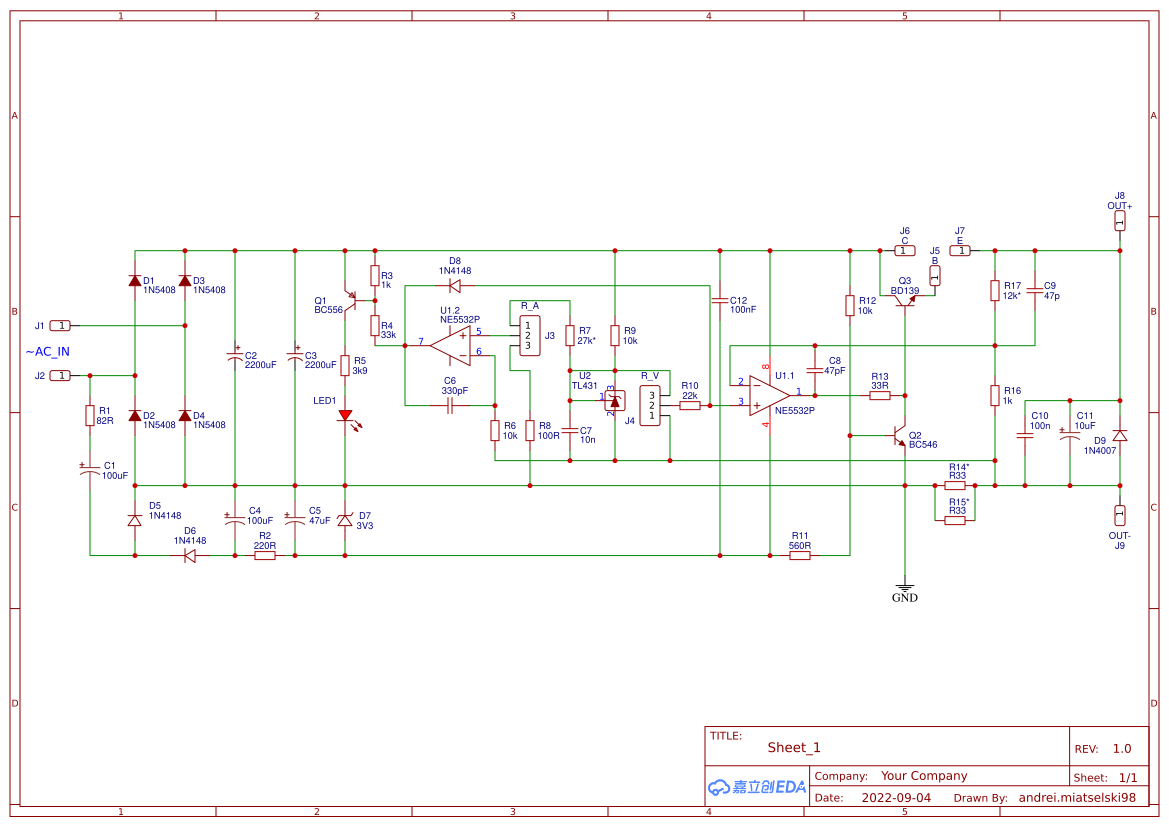This screenshot has height=827, width=1169.
Task: Click the 嘉立创EDA logo
Action: point(755,787)
